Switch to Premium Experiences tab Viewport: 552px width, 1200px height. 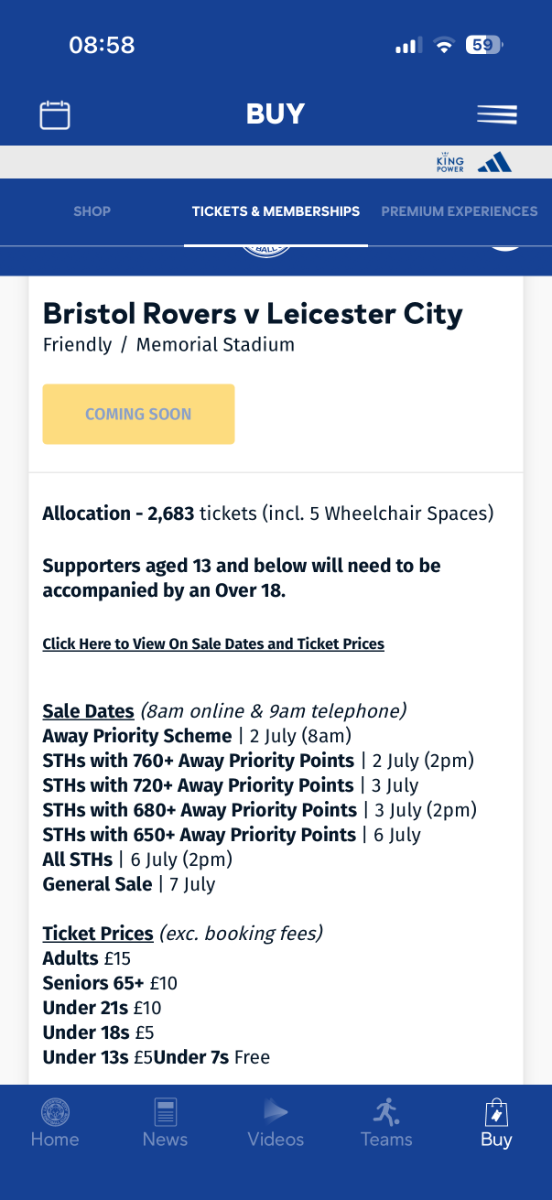click(459, 211)
